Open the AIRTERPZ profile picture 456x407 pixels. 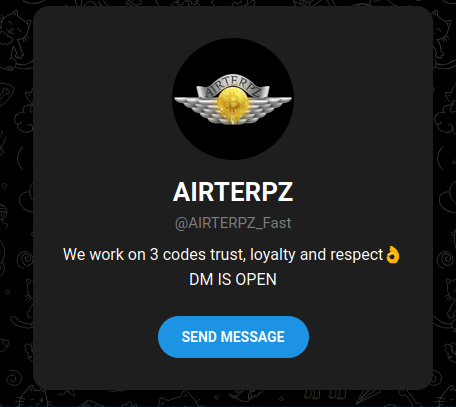click(x=233, y=99)
